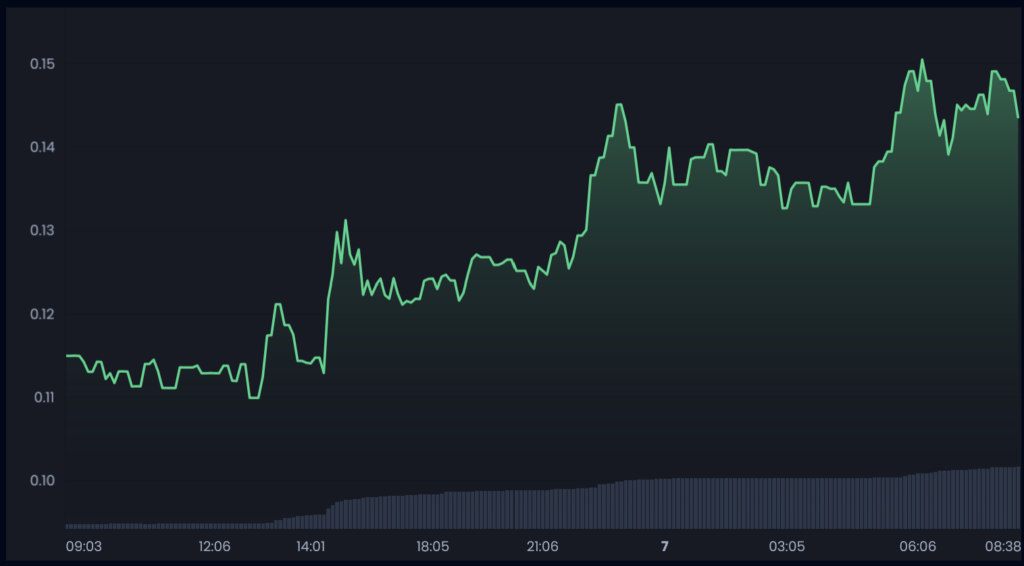Select the 12:06 time axis marker

[x=214, y=546]
